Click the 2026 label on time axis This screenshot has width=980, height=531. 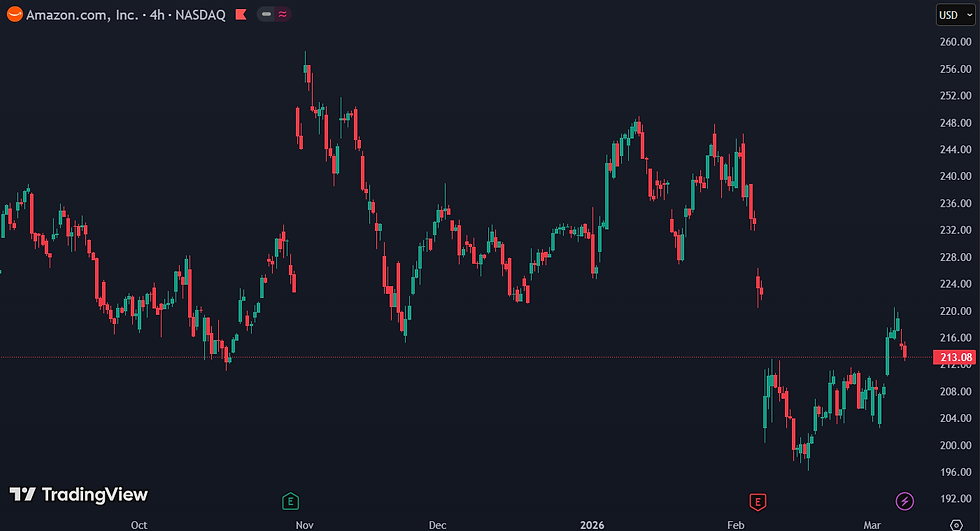point(592,525)
